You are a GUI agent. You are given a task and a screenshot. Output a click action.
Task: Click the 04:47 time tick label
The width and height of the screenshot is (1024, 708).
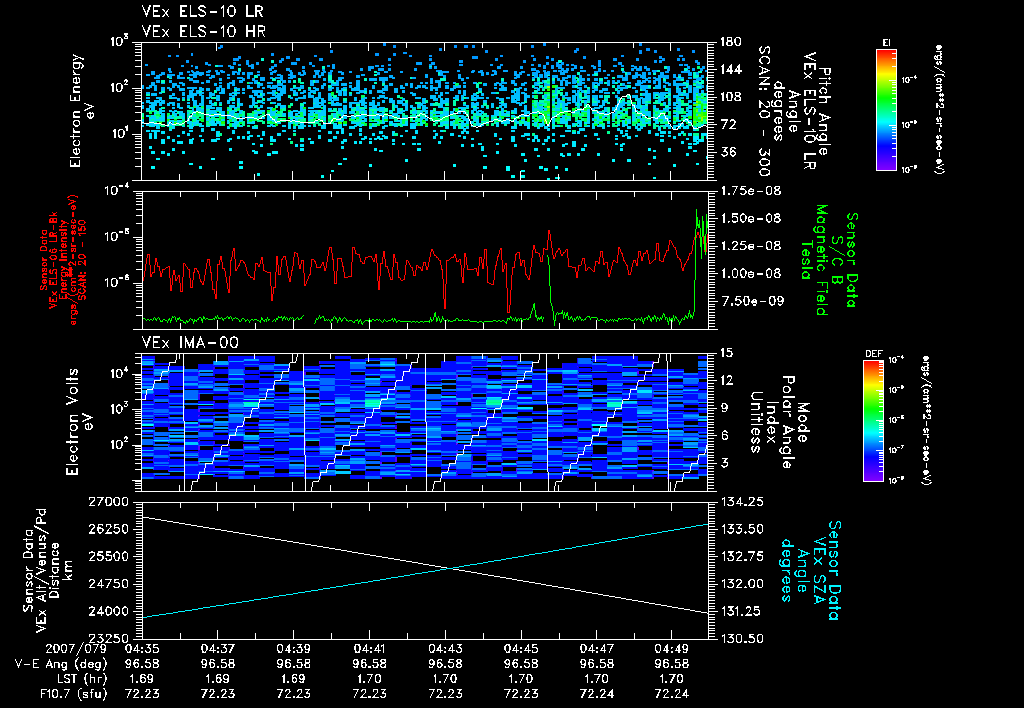point(597,649)
